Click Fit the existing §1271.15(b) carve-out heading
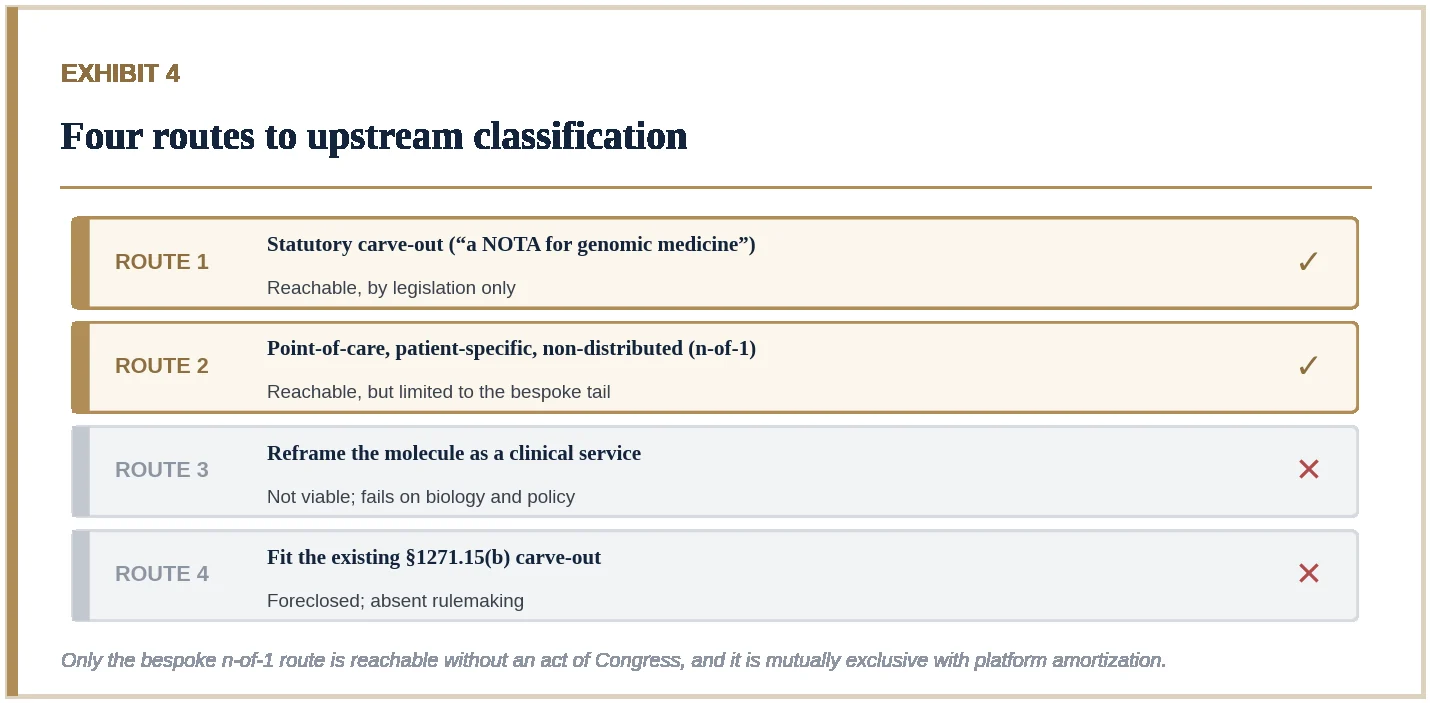The height and width of the screenshot is (703, 1430). click(434, 557)
